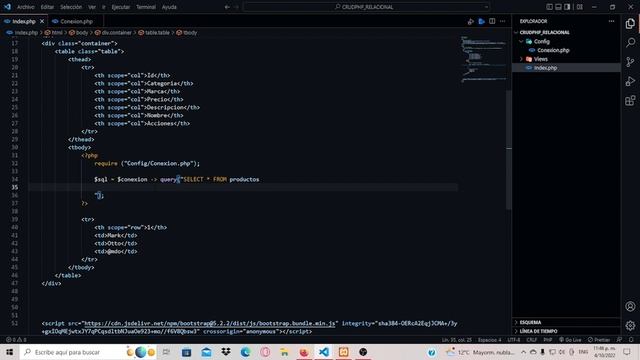
Task: Open File Explorer from the taskbar
Action: pos(284,352)
